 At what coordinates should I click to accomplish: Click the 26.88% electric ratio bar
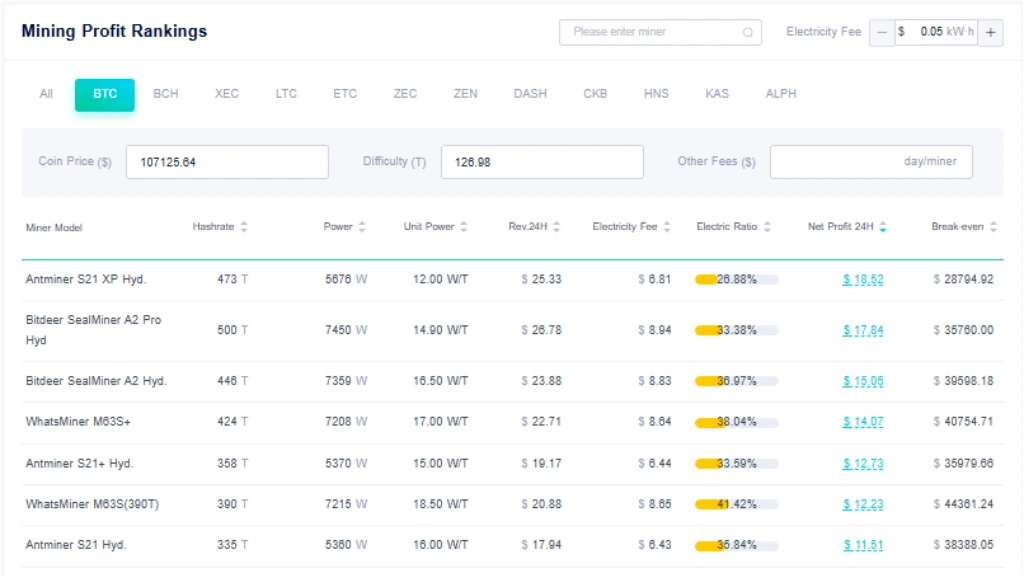736,280
